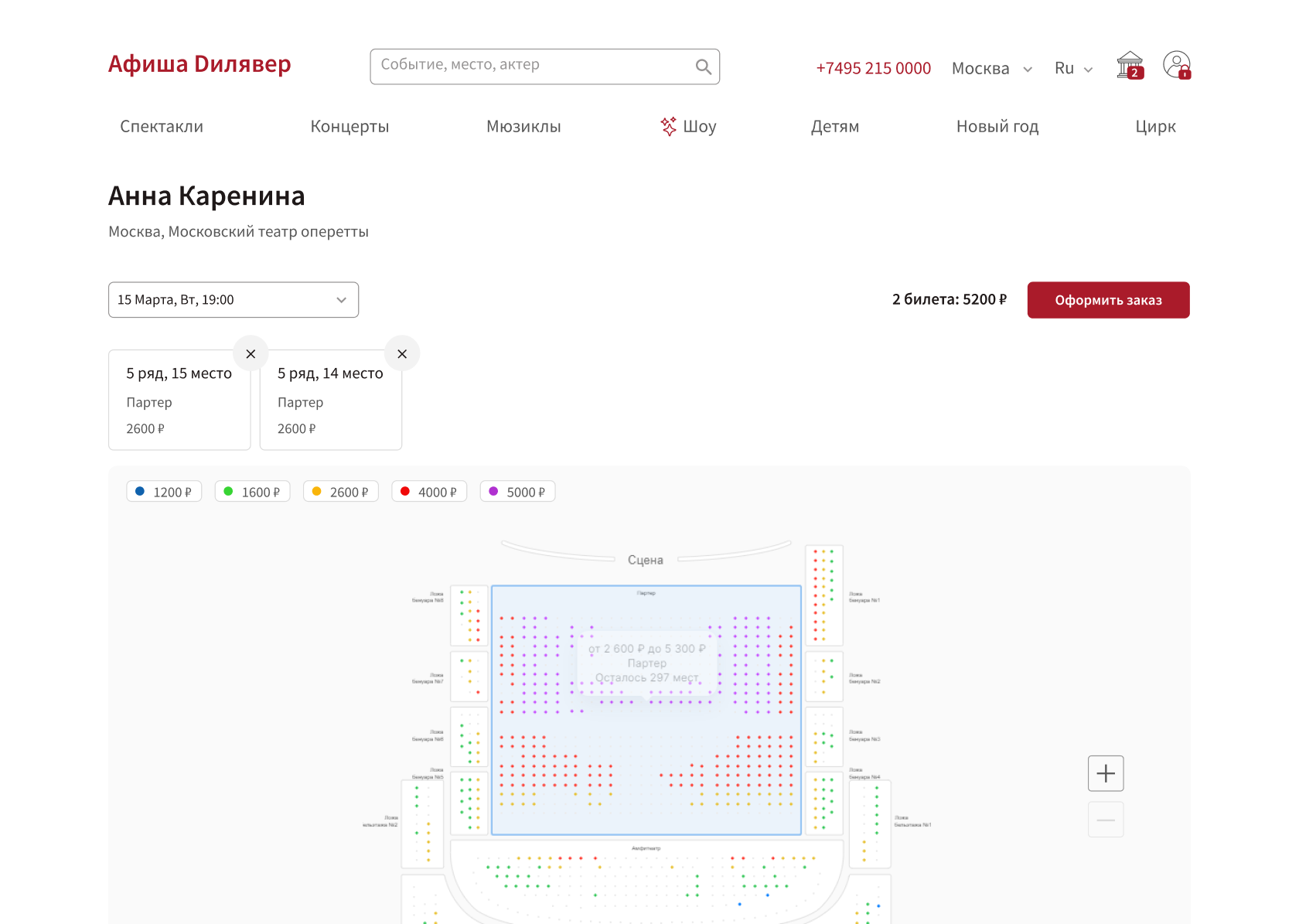Open the Ru language selector
This screenshot has height=924, width=1299.
[1073, 69]
